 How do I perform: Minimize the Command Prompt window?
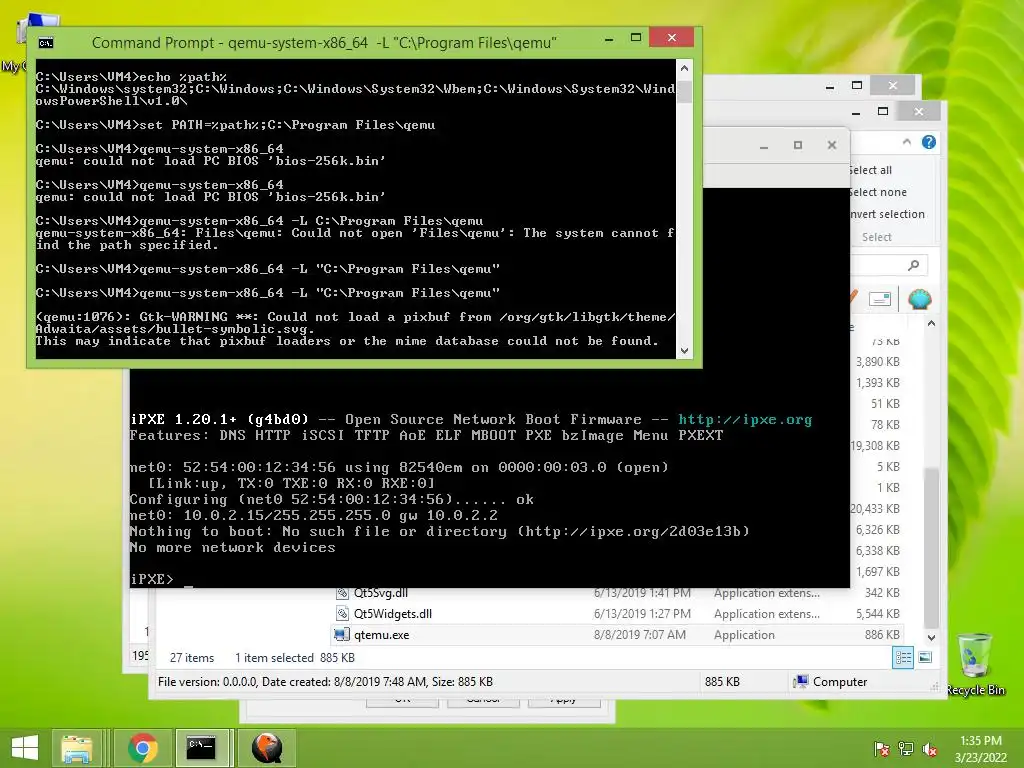point(609,39)
